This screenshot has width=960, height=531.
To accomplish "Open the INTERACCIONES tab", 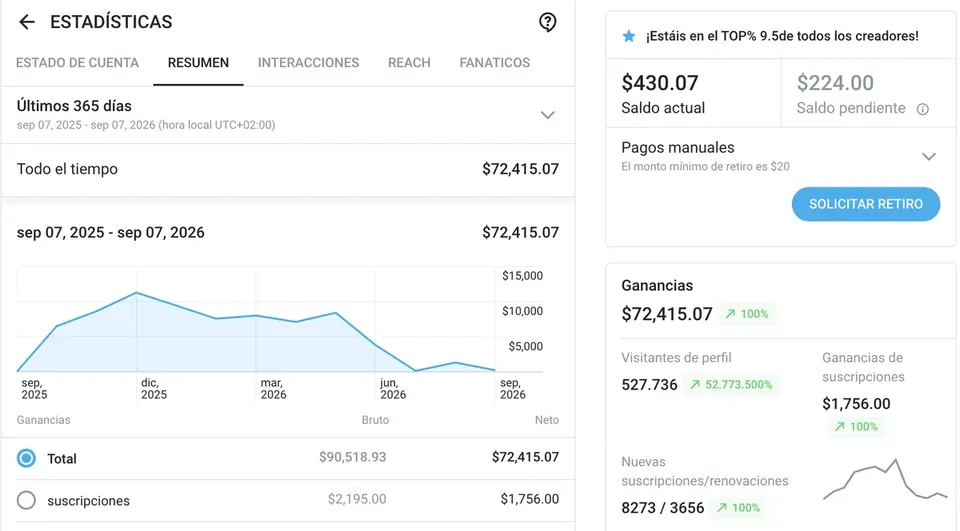I will (309, 62).
